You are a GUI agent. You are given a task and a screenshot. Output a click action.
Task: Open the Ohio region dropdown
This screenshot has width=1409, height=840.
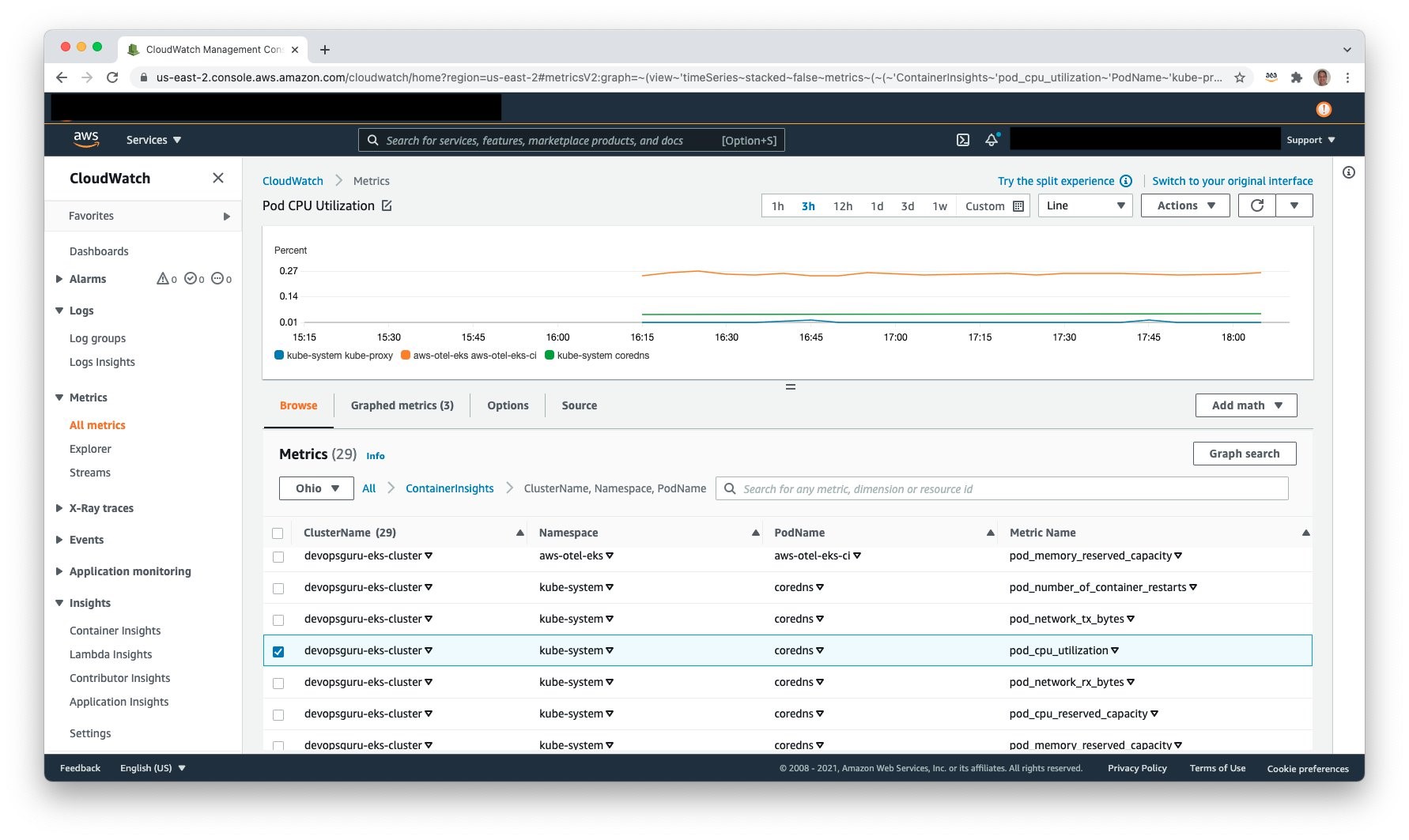click(316, 488)
